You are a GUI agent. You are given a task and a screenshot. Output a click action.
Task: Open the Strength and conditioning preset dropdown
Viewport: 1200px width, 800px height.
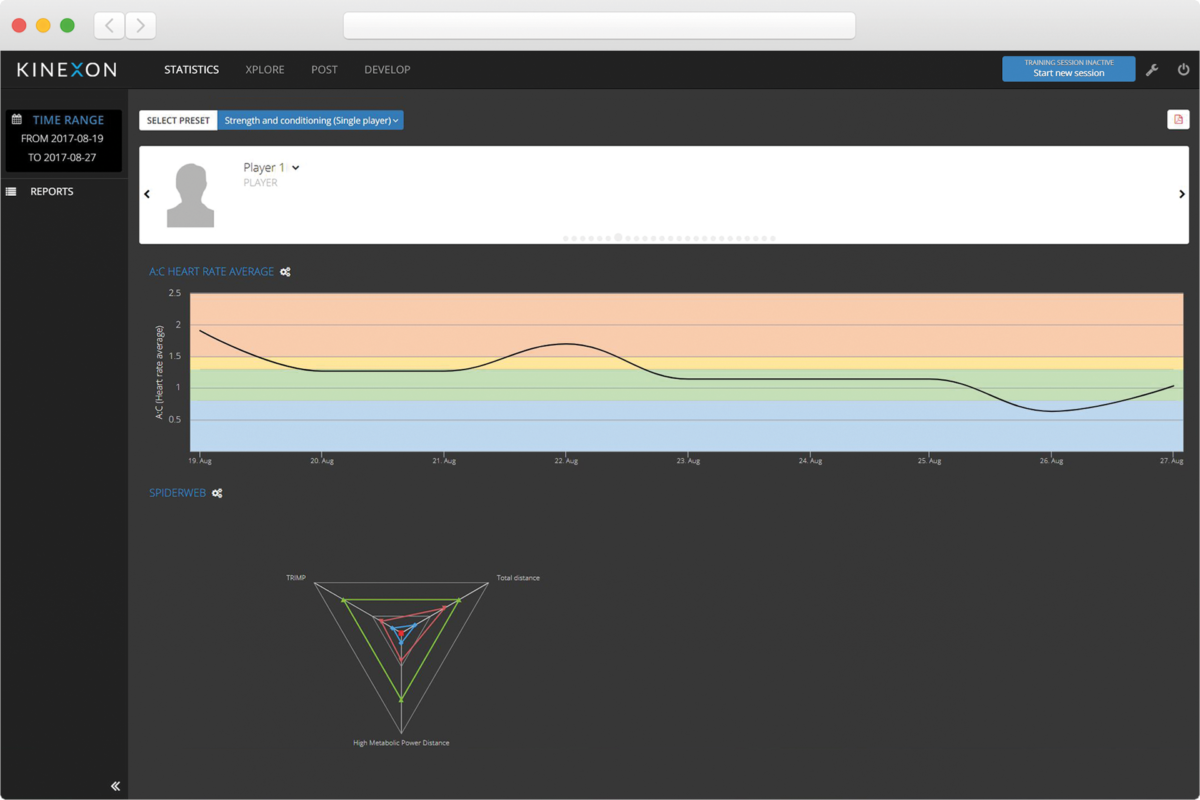pyautogui.click(x=310, y=120)
